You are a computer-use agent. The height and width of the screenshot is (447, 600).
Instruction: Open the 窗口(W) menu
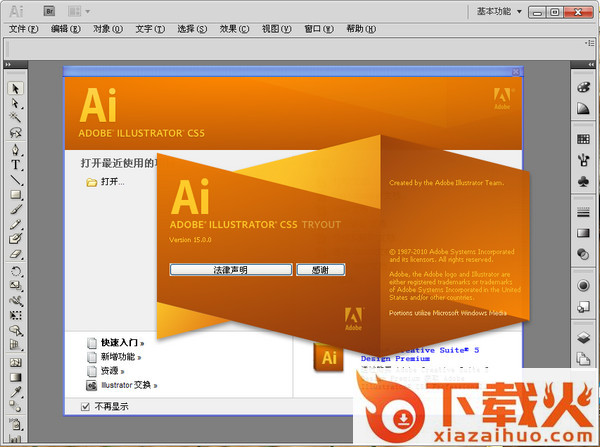(x=319, y=29)
